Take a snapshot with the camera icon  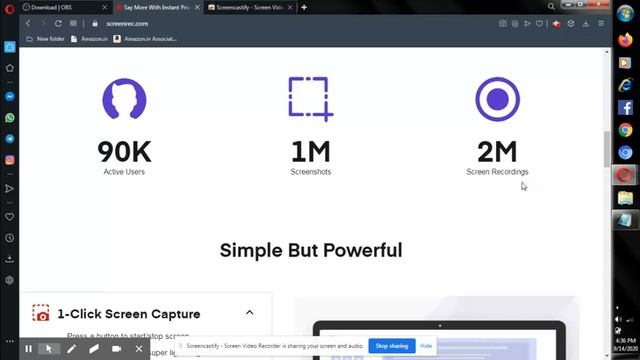(x=502, y=24)
